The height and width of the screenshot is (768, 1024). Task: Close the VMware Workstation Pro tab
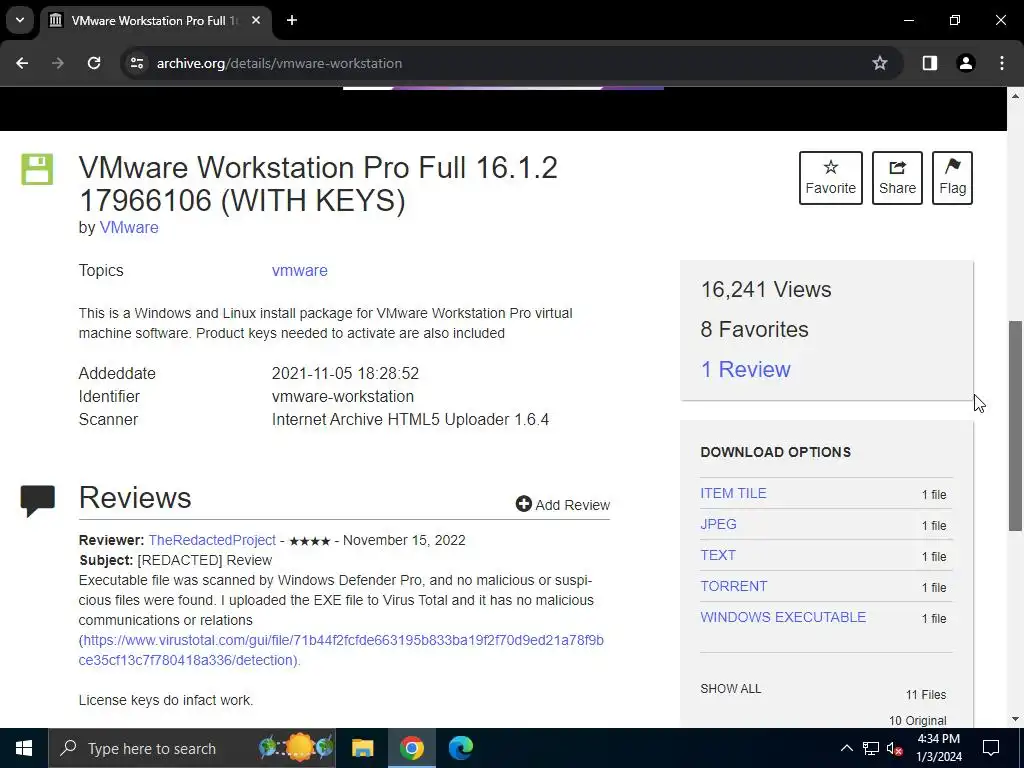[256, 20]
